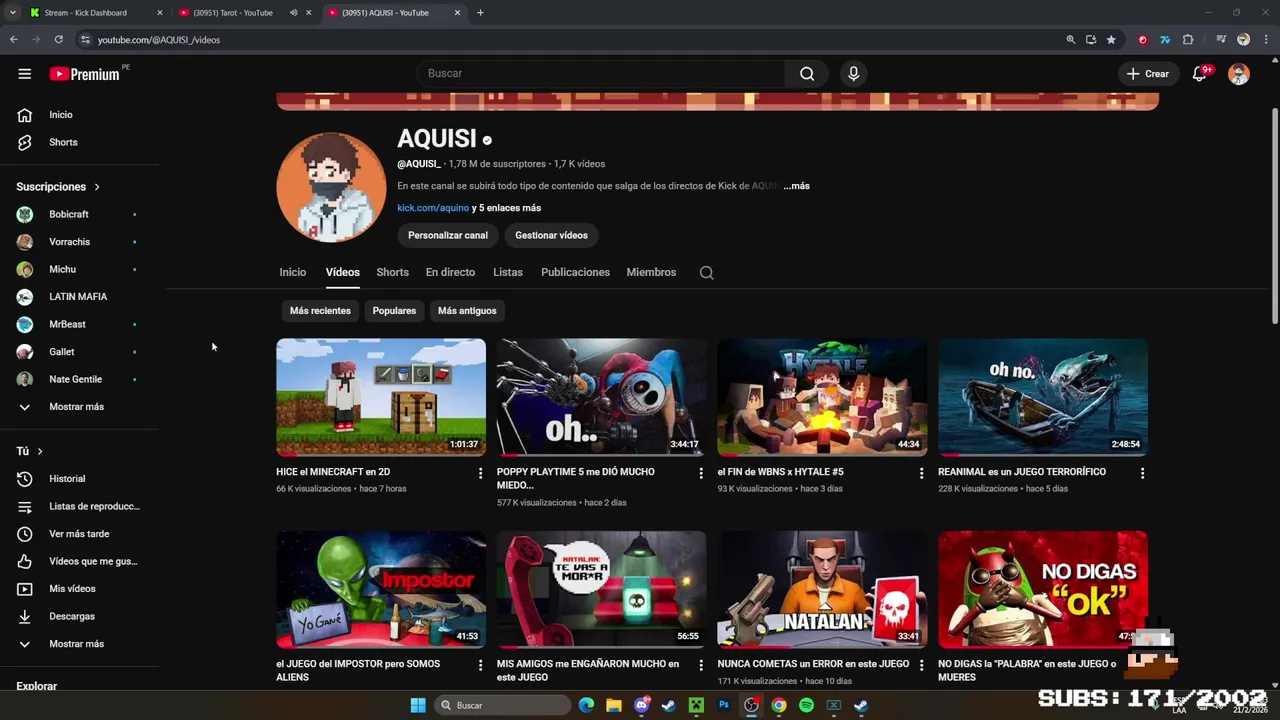Activate voice search microphone
1280x720 pixels.
click(x=853, y=73)
